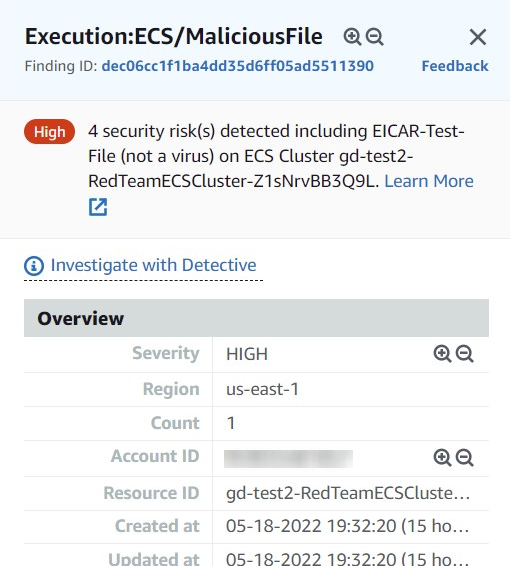Click the Created at timestamp value

pos(347,526)
